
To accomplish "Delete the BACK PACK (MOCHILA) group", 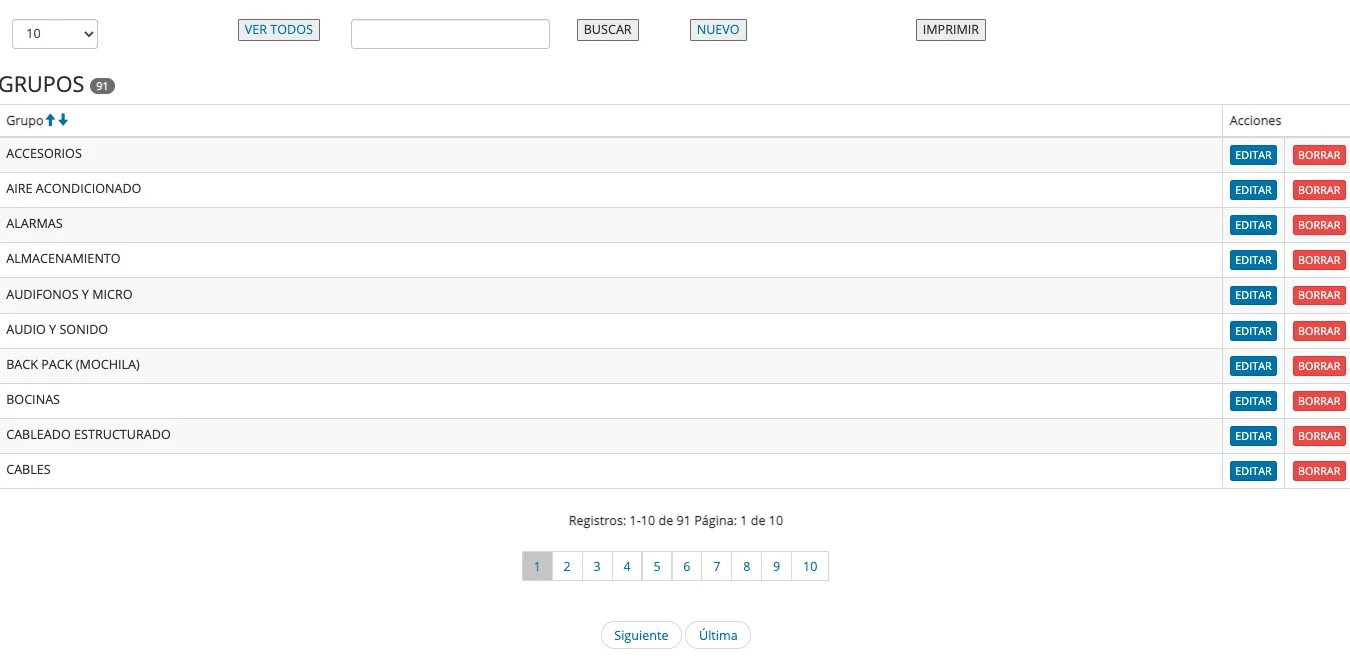I will 1319,366.
